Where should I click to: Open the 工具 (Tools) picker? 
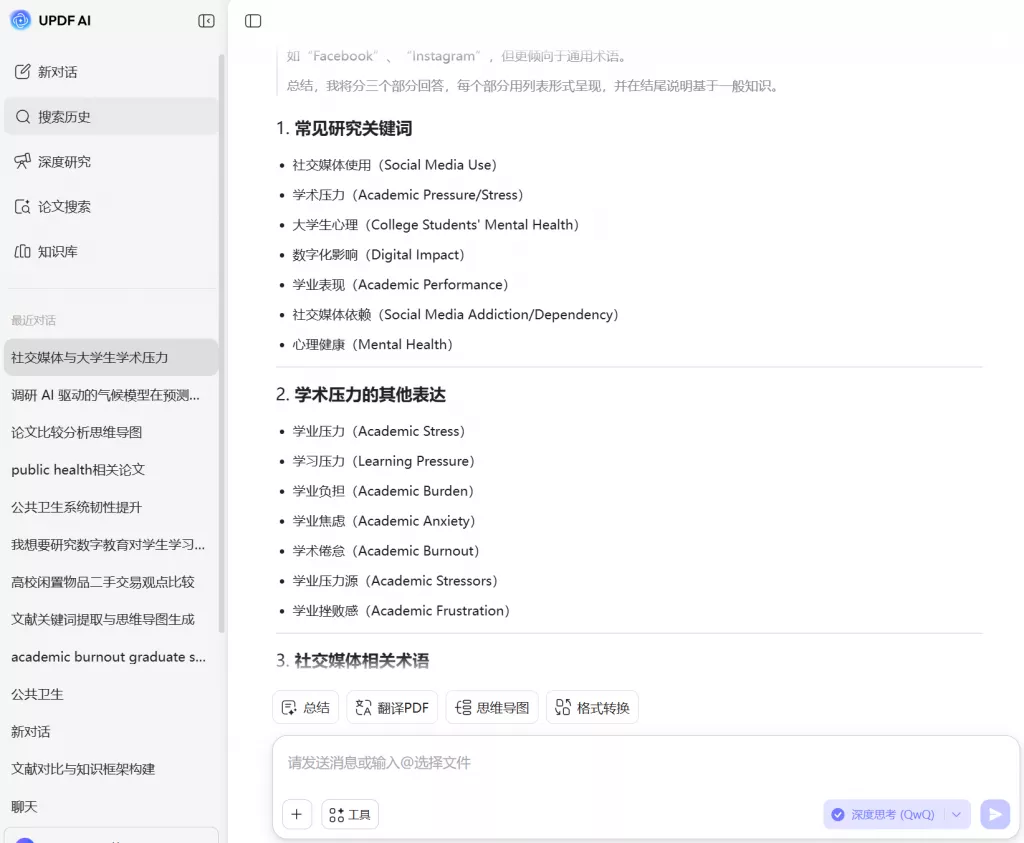point(349,814)
